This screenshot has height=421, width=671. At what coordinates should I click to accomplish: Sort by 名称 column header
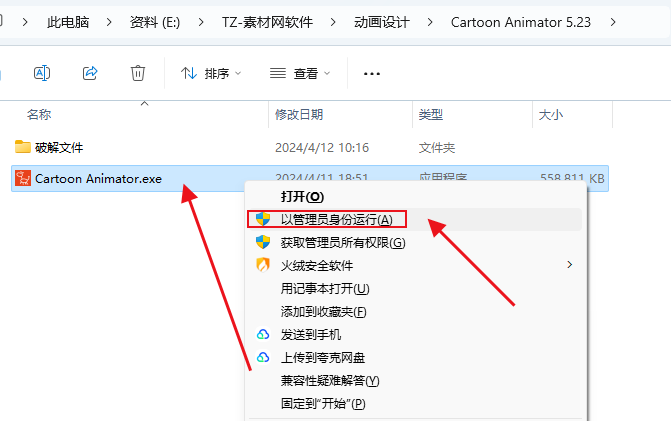(x=39, y=115)
